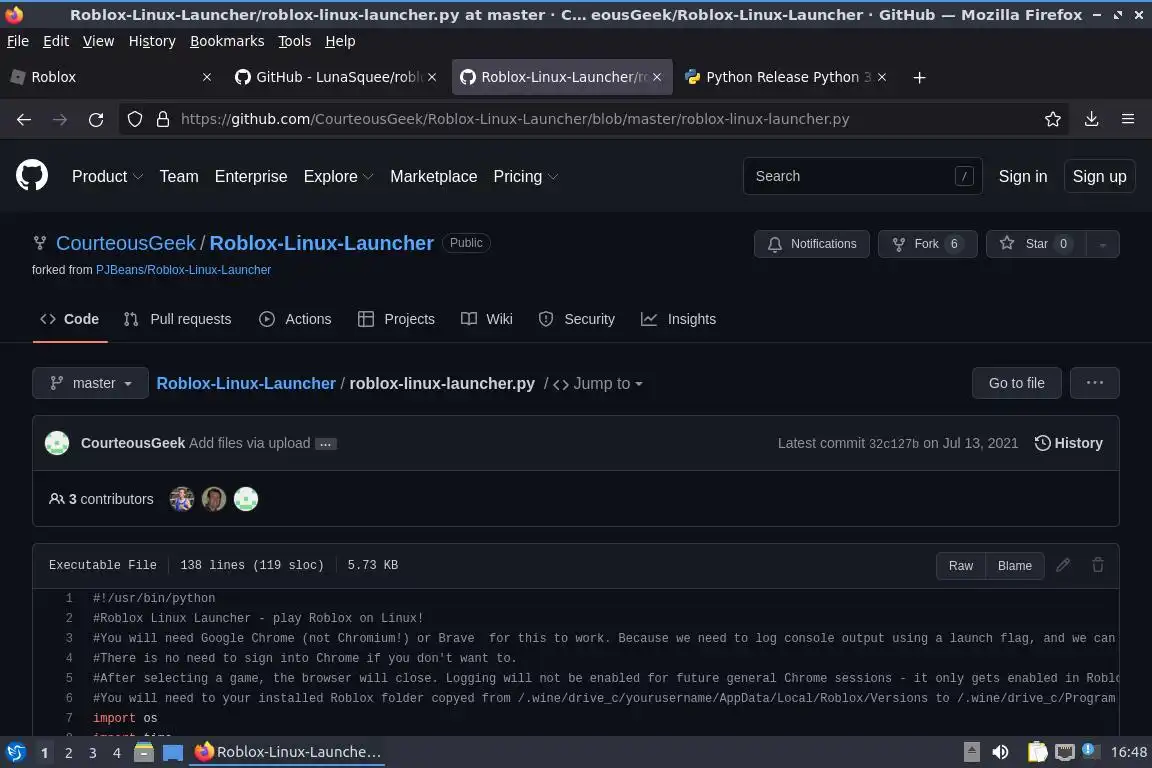Edit this file with the pencil icon
1152x768 pixels.
[x=1062, y=565]
